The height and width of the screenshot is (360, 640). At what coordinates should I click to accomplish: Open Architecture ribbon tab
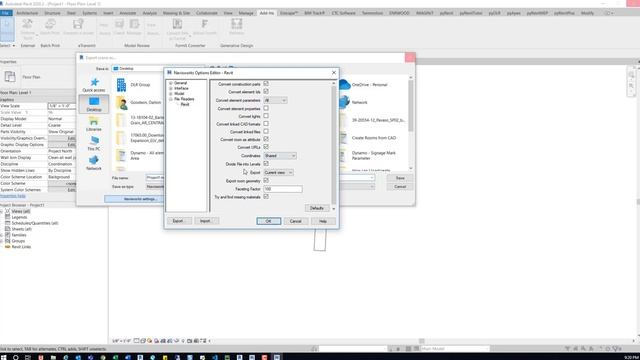27,13
